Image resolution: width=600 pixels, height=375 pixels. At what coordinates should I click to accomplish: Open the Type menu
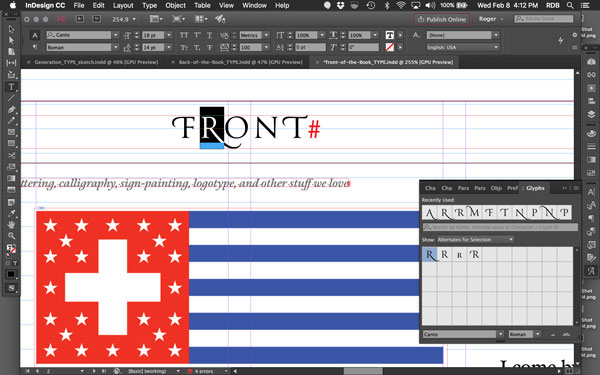coord(149,5)
